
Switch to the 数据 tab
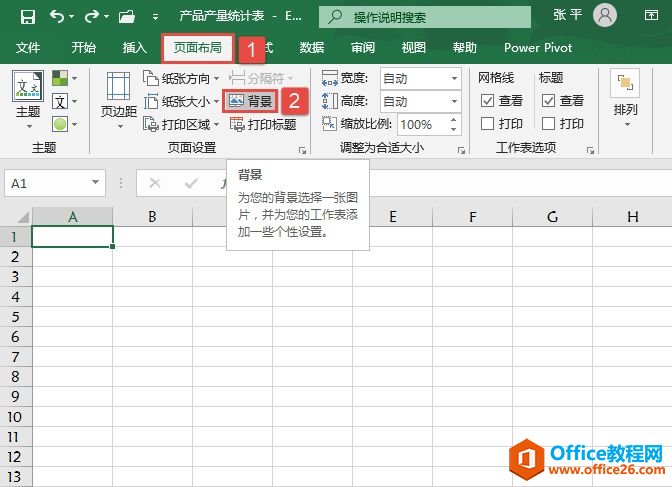pos(312,48)
